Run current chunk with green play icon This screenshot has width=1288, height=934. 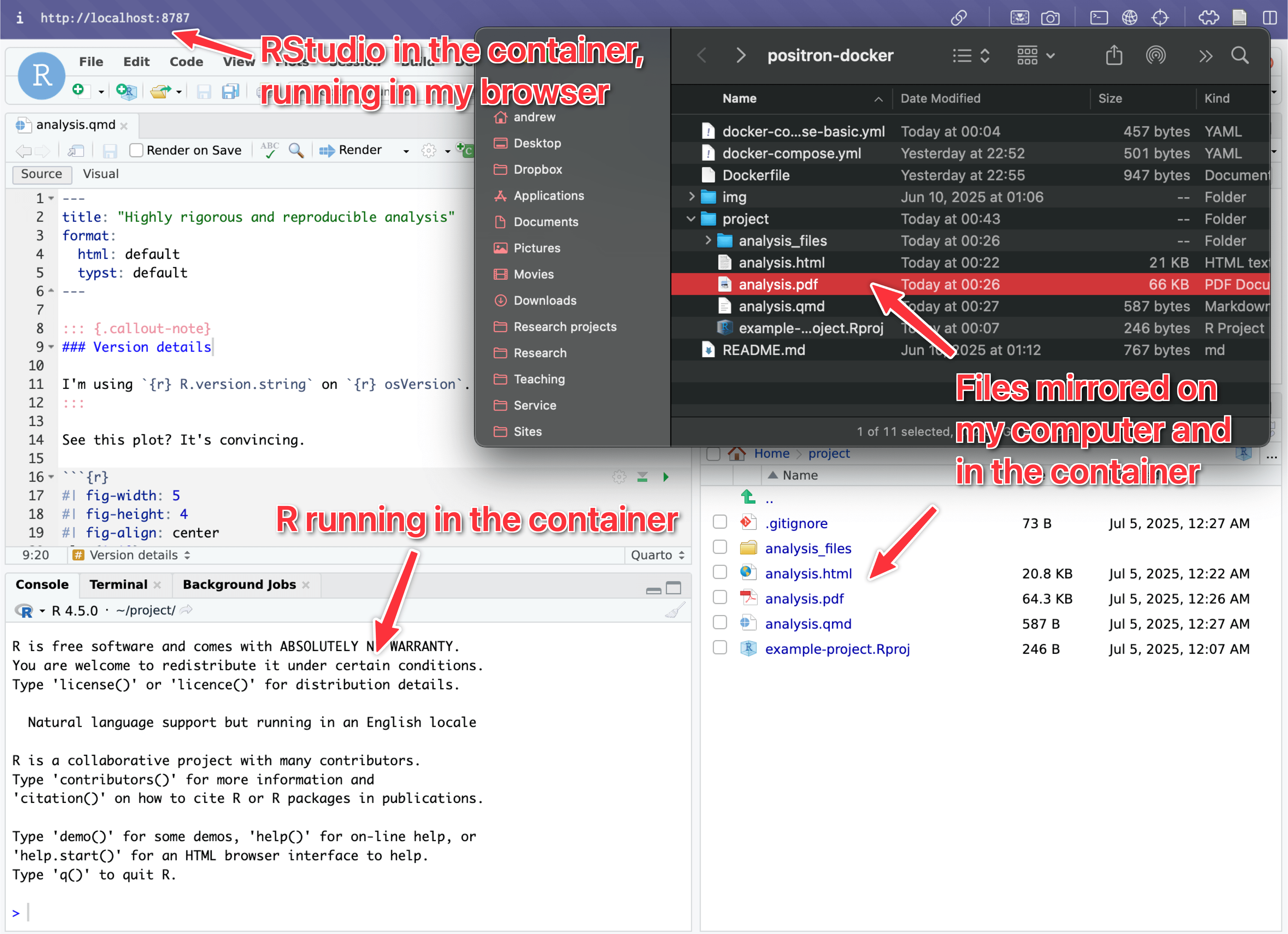click(666, 477)
